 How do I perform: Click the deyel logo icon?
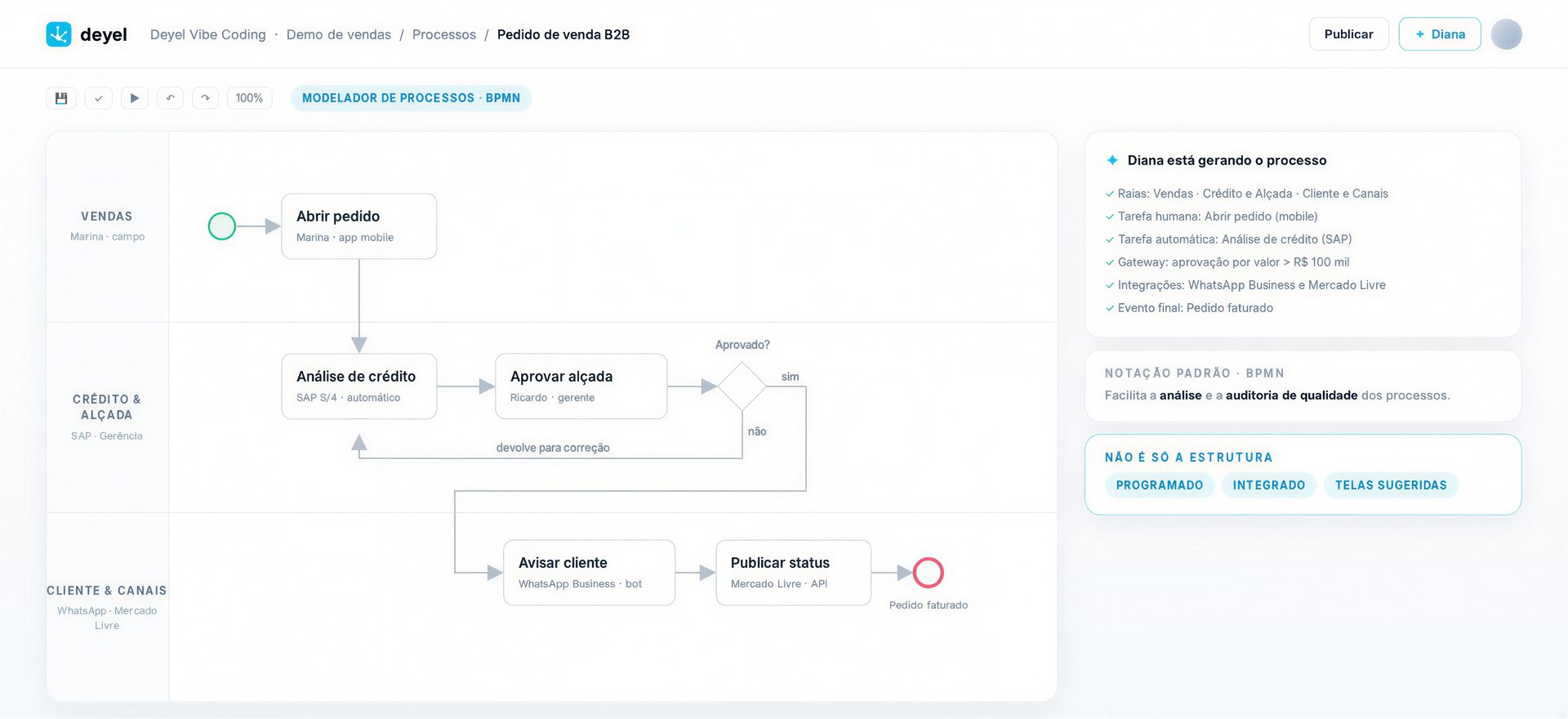click(x=59, y=34)
